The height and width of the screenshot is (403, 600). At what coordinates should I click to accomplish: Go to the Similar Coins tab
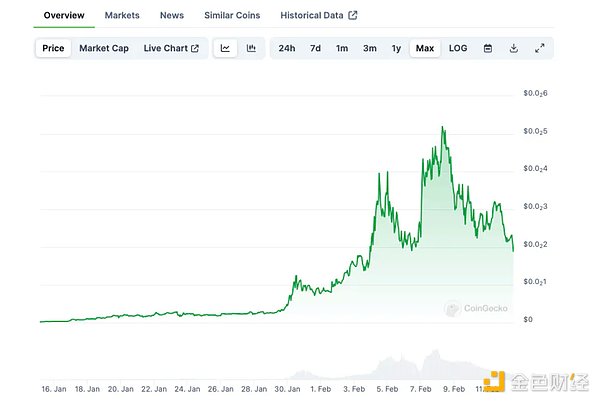click(x=234, y=16)
